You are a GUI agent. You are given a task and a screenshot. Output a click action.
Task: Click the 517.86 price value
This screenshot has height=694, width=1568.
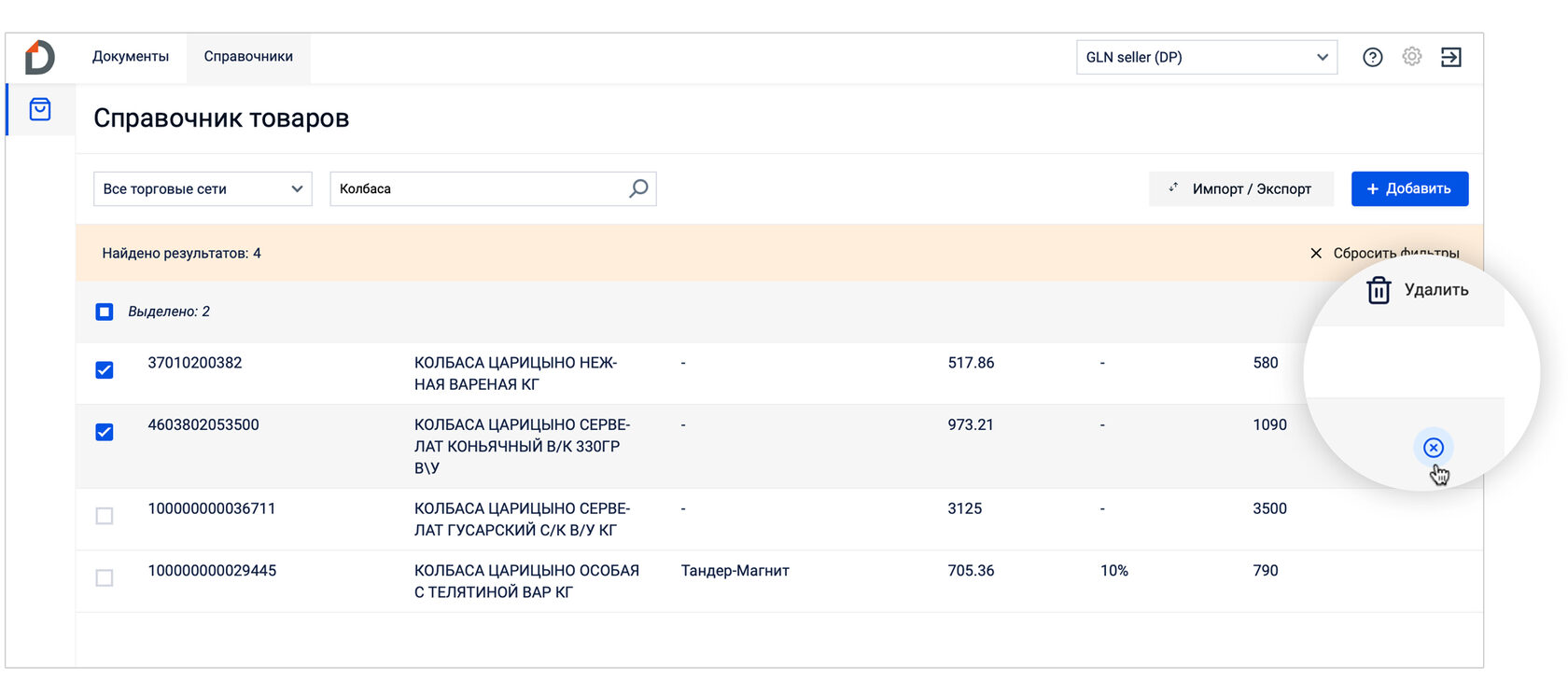click(x=971, y=363)
